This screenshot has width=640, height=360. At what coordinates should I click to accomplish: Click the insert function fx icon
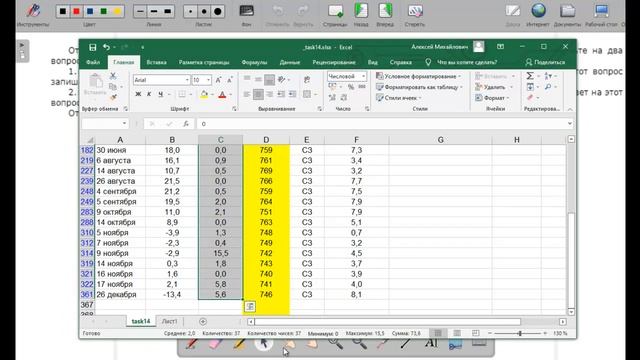pyautogui.click(x=186, y=124)
